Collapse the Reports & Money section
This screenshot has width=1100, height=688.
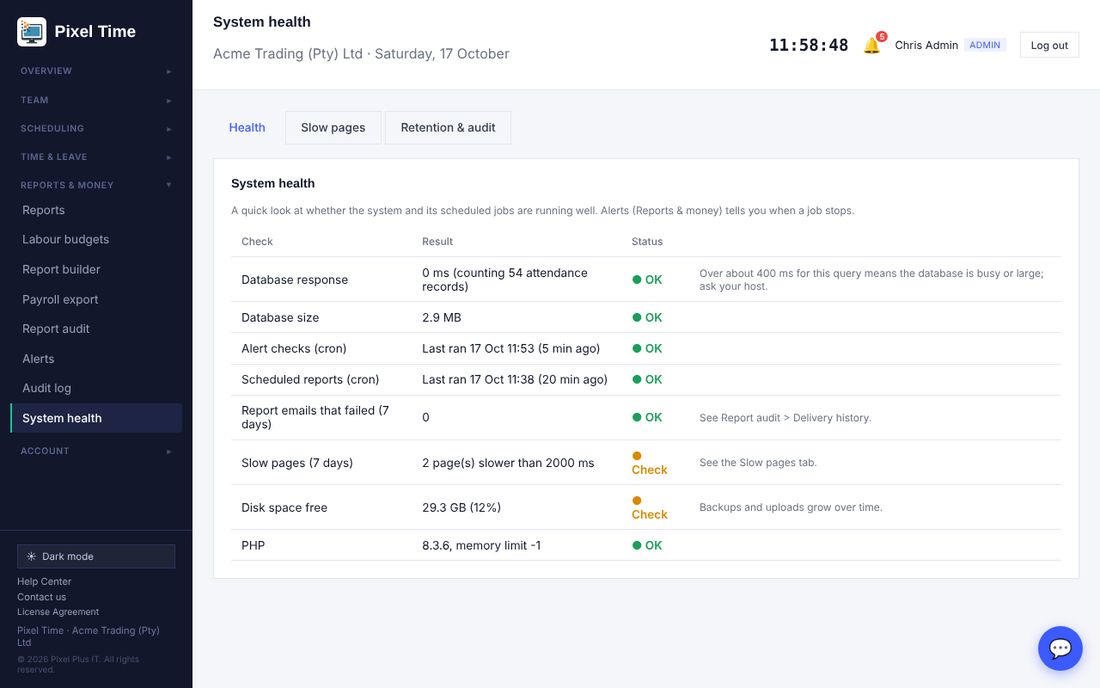(96, 185)
